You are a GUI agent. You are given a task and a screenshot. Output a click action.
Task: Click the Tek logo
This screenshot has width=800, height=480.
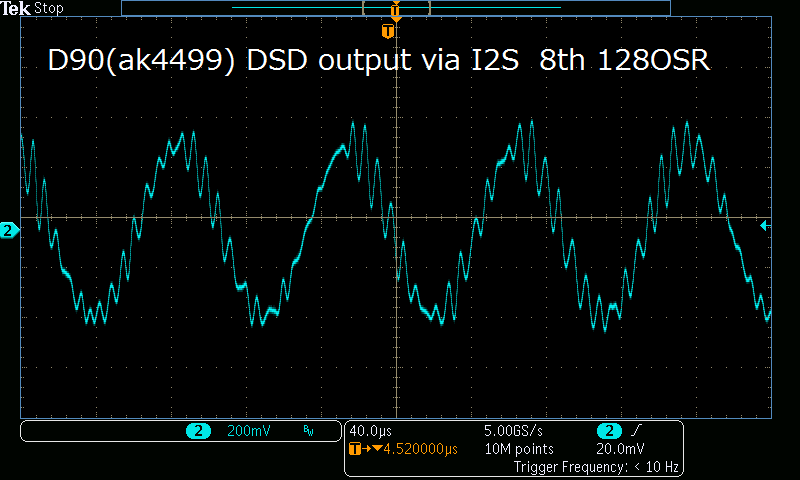tap(16, 8)
